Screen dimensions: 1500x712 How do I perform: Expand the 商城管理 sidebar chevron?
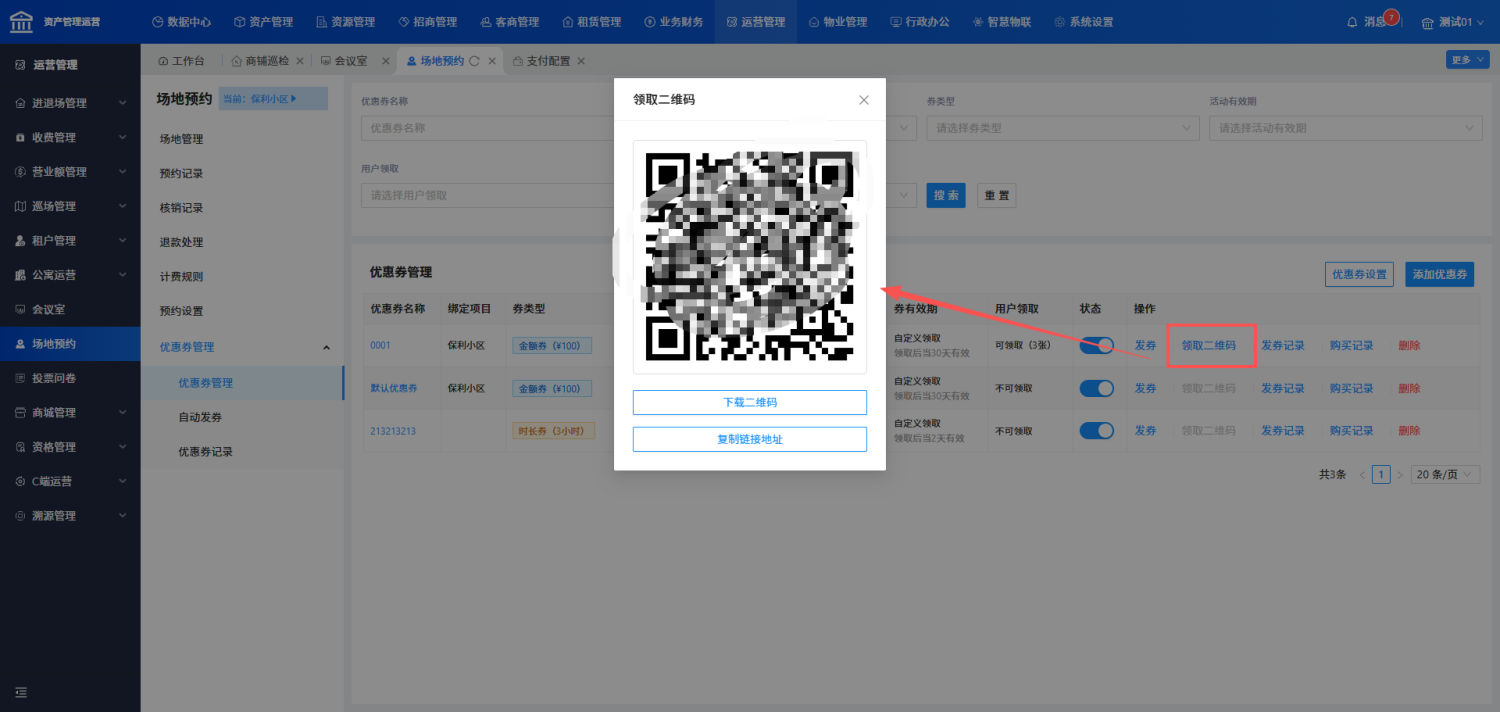pos(122,413)
